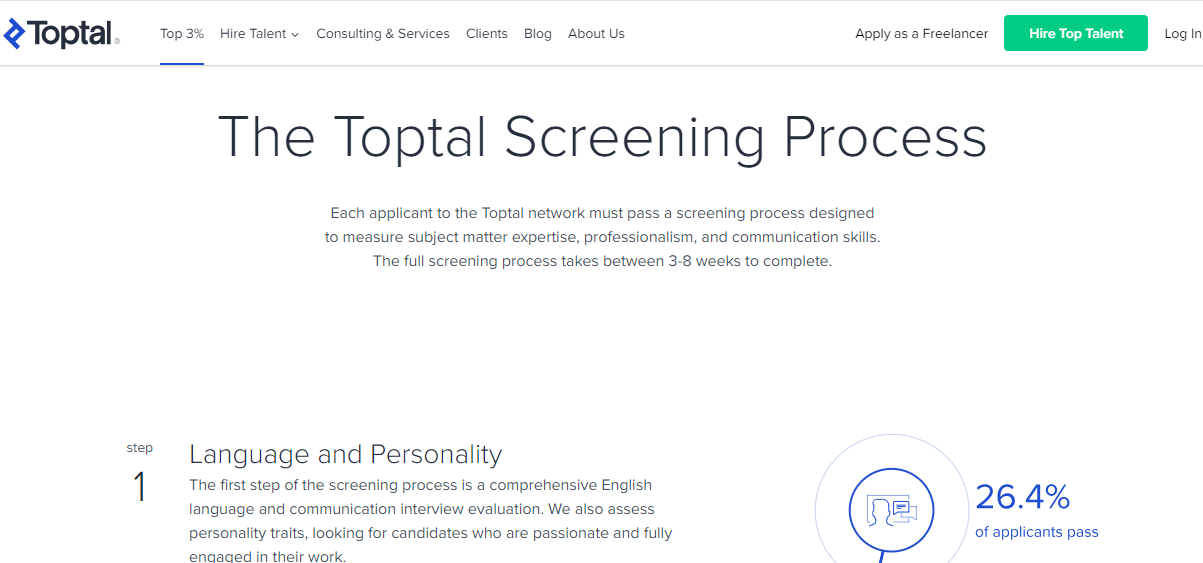Click the step 1 number label

point(139,487)
